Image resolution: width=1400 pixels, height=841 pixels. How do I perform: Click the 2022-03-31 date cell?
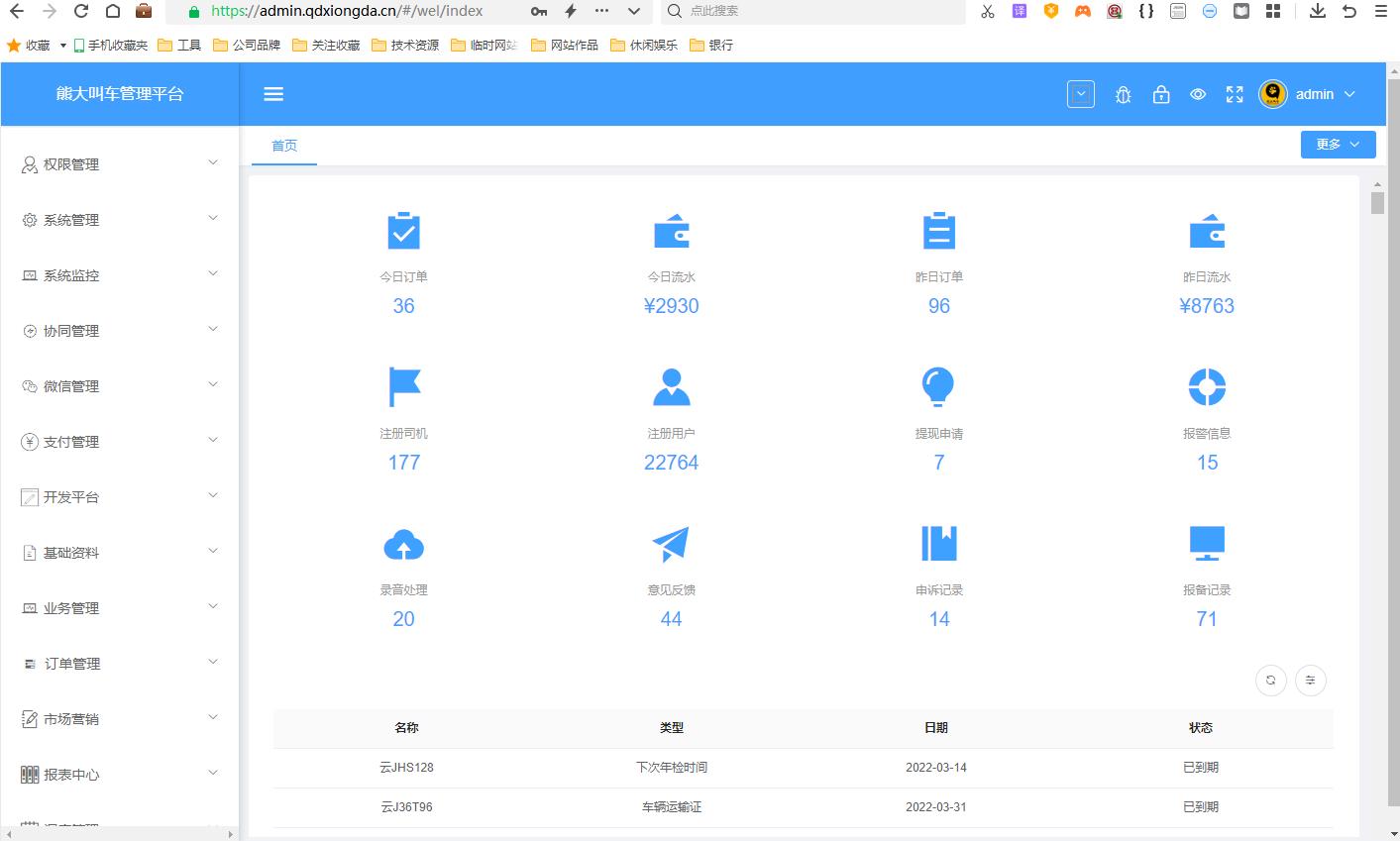point(936,807)
